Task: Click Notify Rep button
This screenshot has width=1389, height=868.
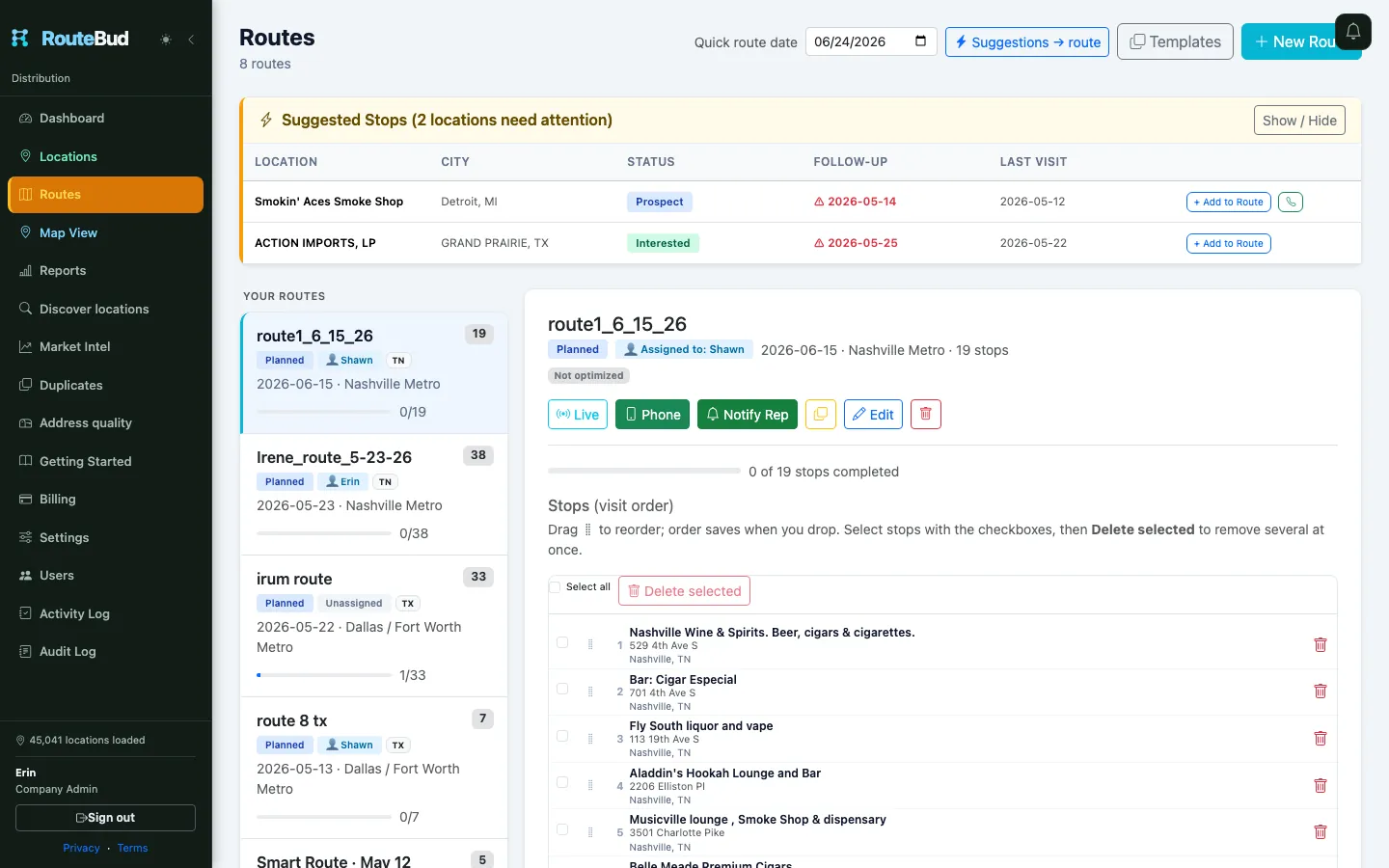Action: 748,414
